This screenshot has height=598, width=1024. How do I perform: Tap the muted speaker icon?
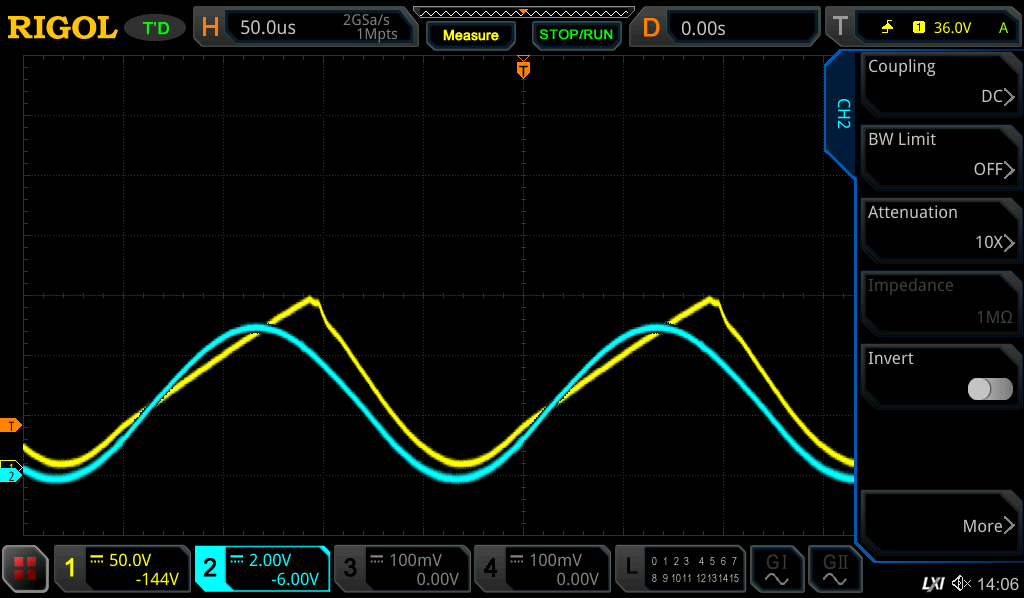click(961, 584)
